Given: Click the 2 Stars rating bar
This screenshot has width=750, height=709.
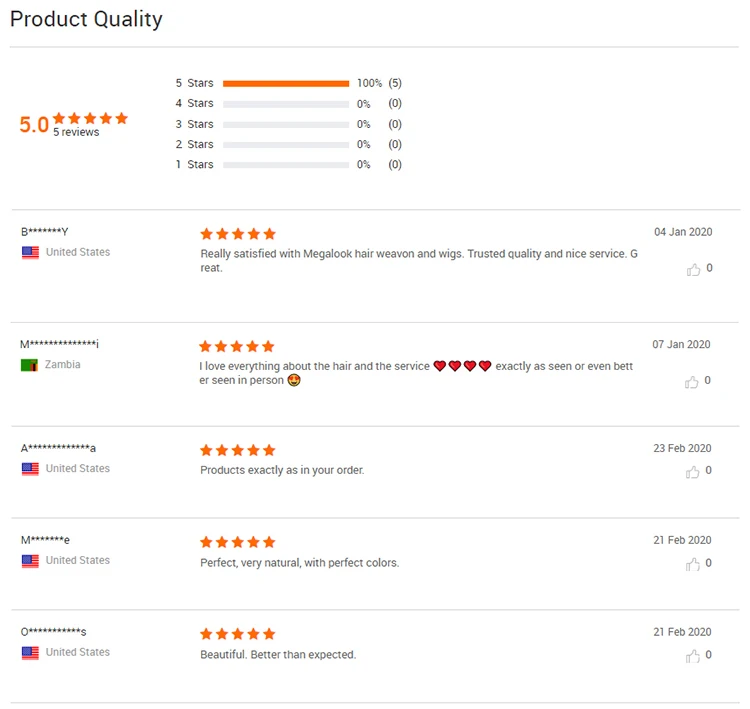Looking at the screenshot, I should click(x=286, y=144).
